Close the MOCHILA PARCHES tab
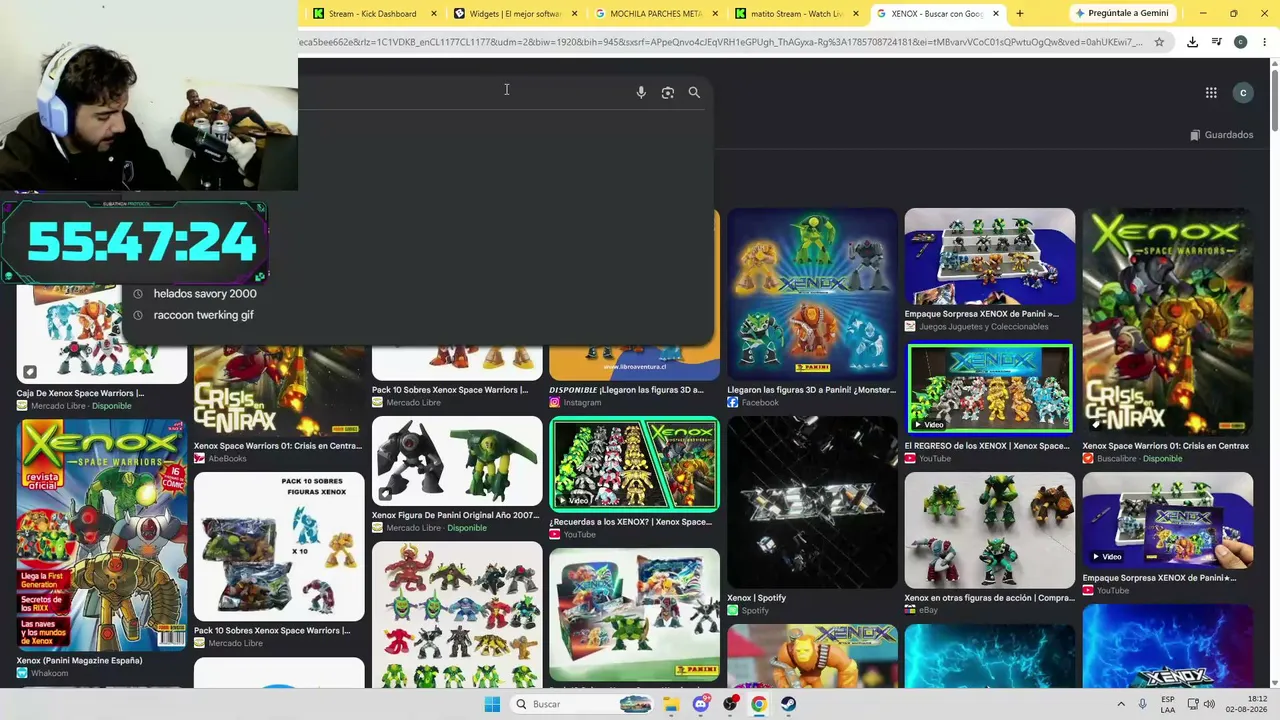This screenshot has width=1280, height=720. tap(715, 14)
